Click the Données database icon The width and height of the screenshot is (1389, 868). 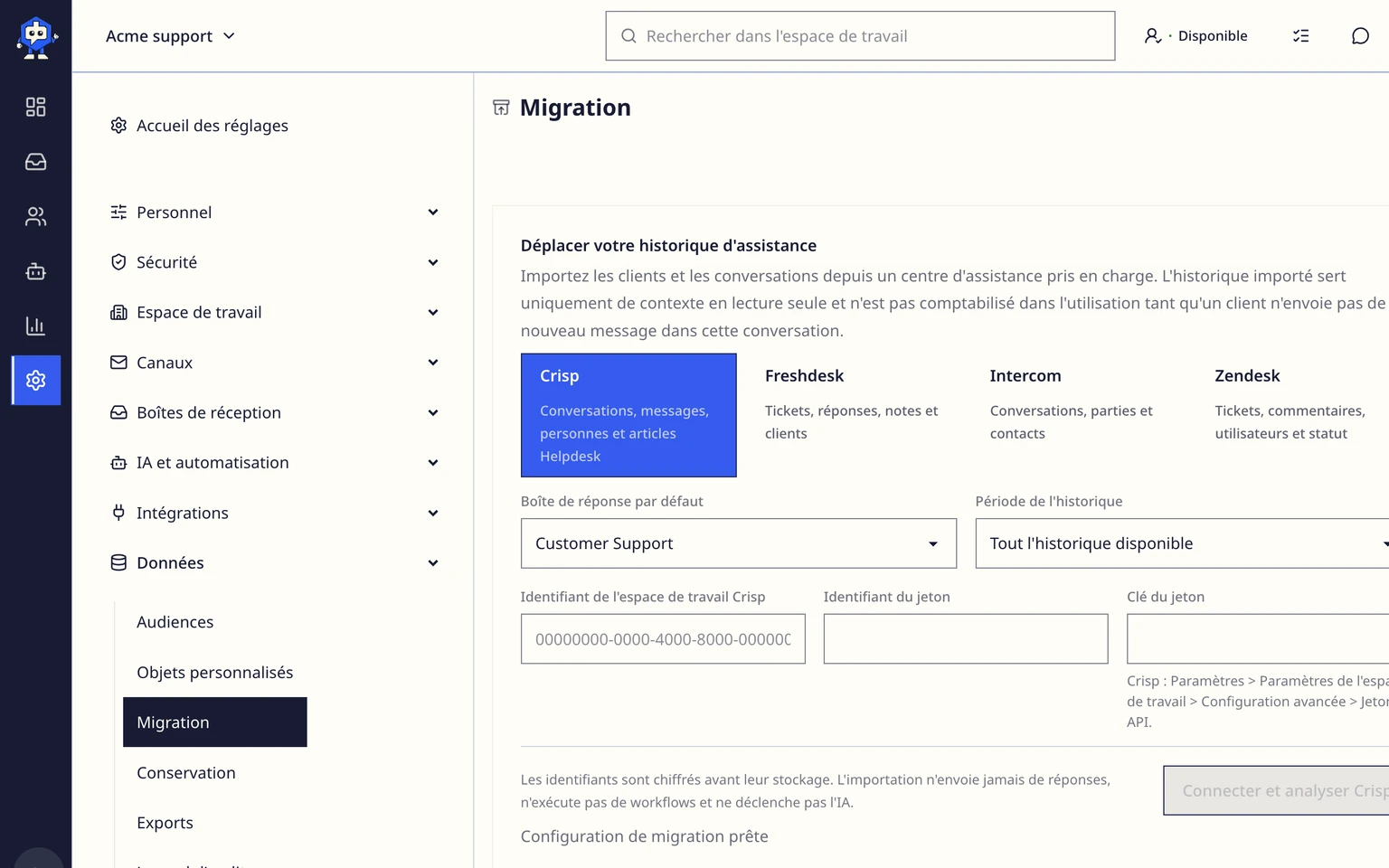point(118,562)
